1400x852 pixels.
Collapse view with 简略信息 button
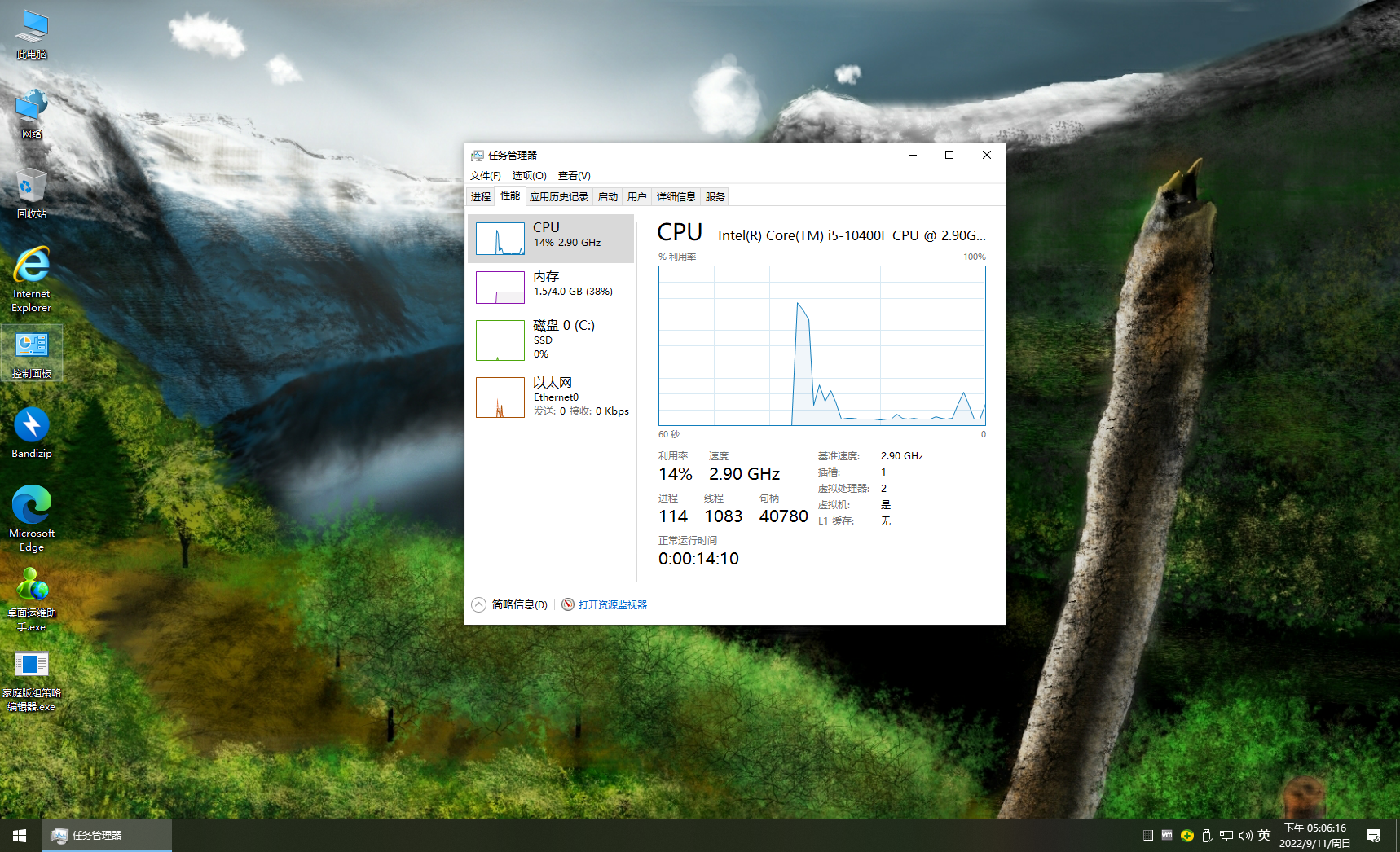pos(510,604)
